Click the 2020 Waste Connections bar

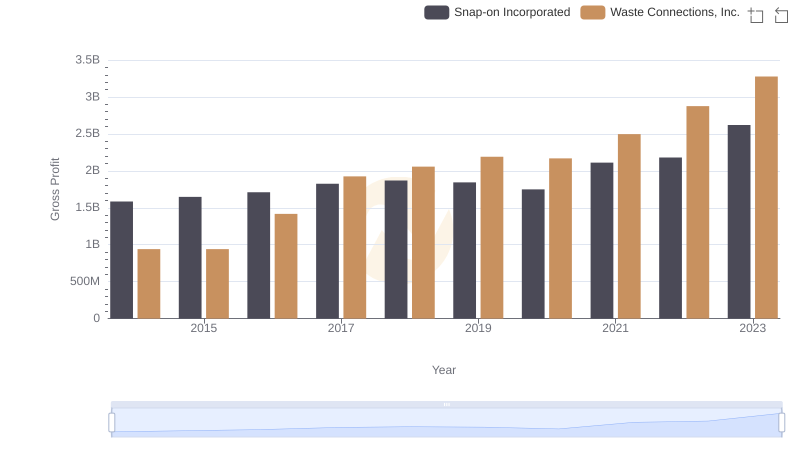pos(560,238)
